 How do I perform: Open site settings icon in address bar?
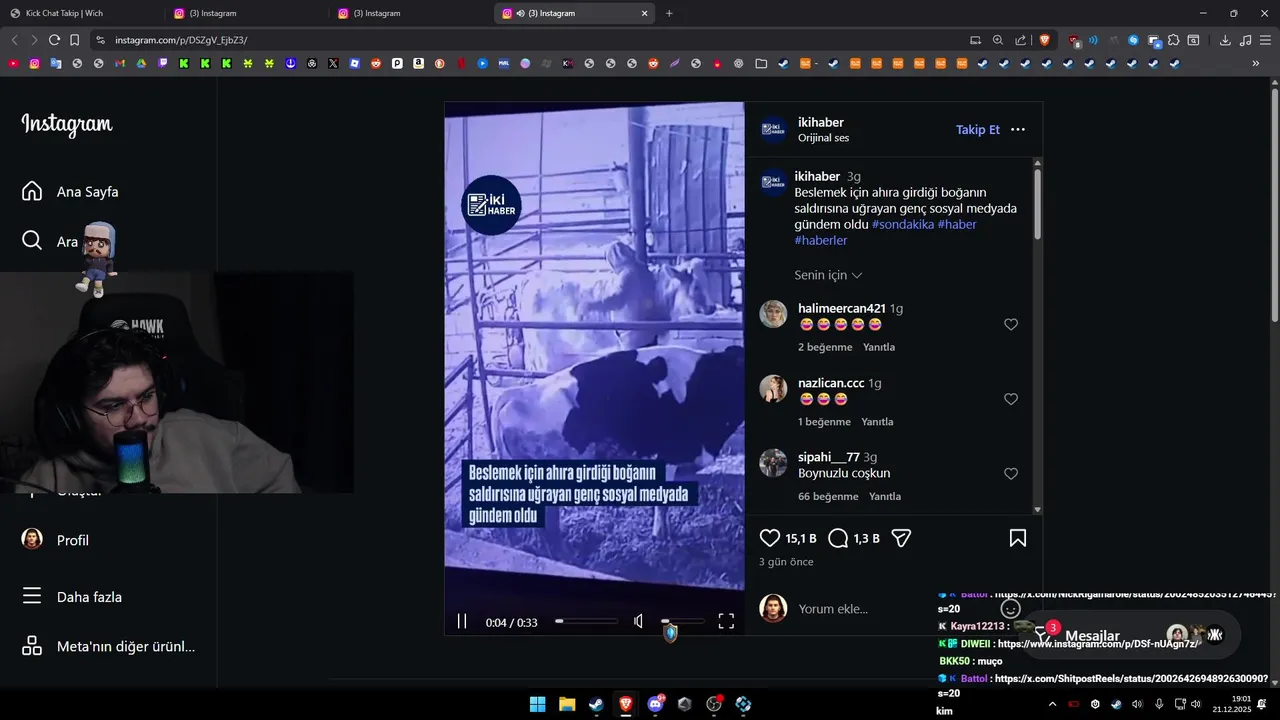[x=99, y=40]
